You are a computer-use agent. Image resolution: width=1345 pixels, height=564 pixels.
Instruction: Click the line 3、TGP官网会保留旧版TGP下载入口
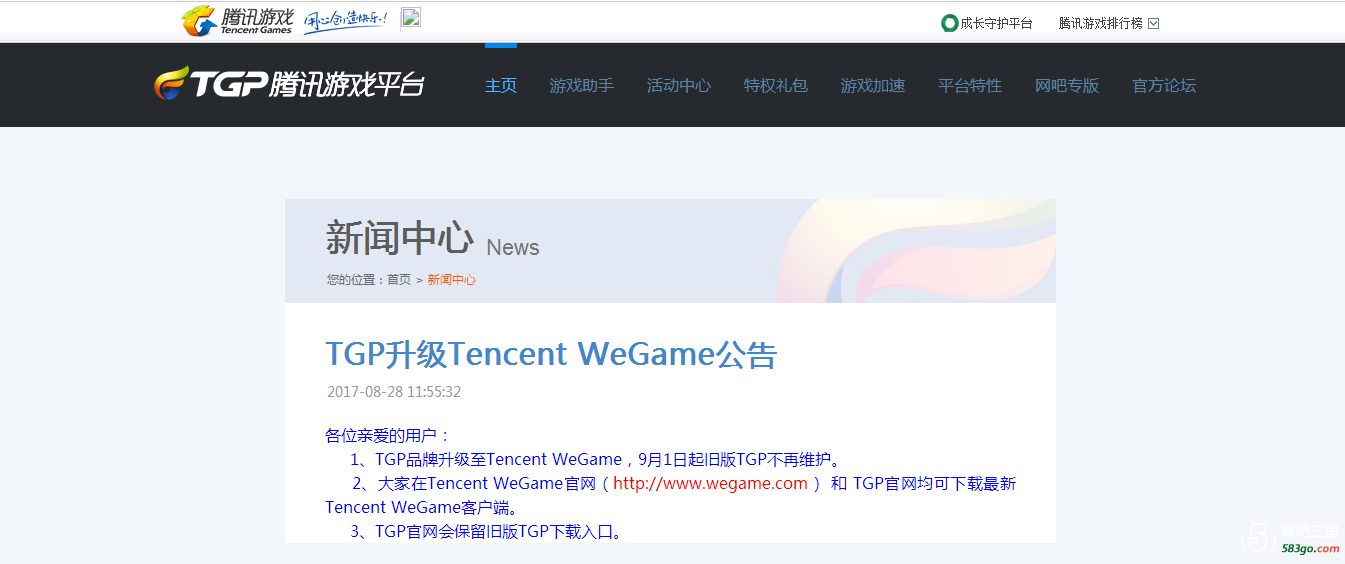tap(488, 532)
